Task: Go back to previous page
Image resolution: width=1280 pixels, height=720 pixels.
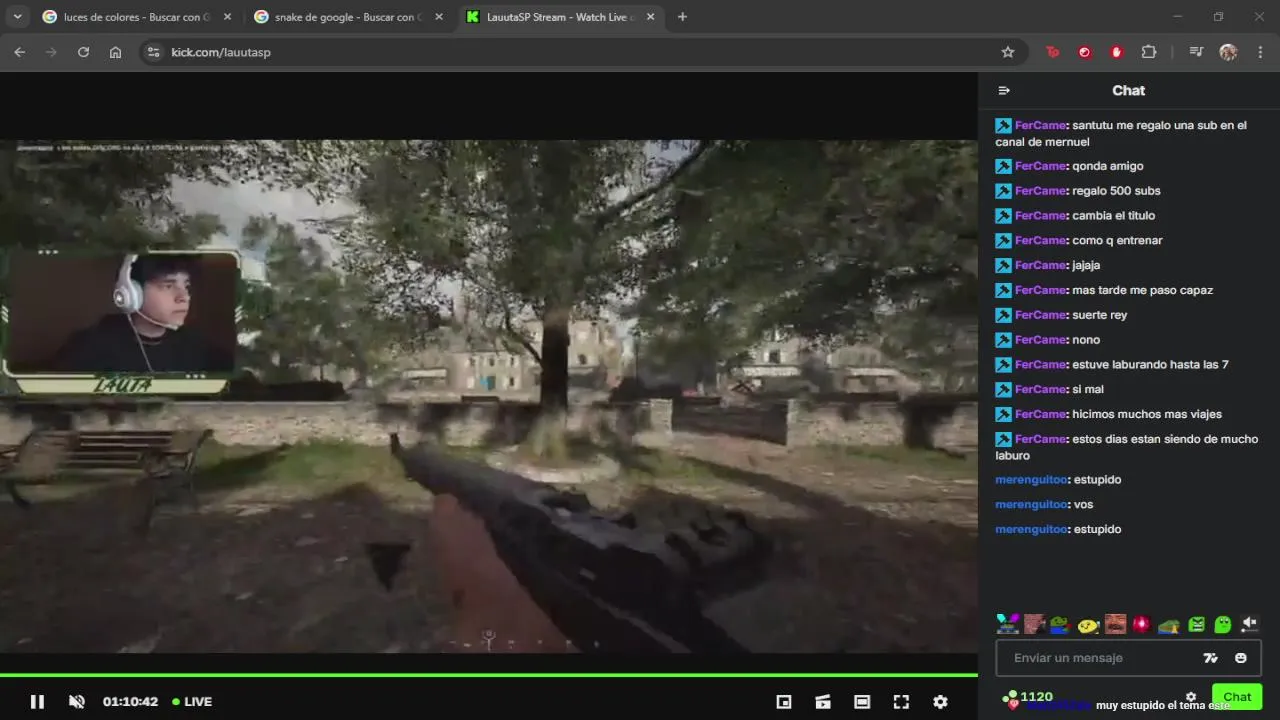Action: (x=20, y=52)
